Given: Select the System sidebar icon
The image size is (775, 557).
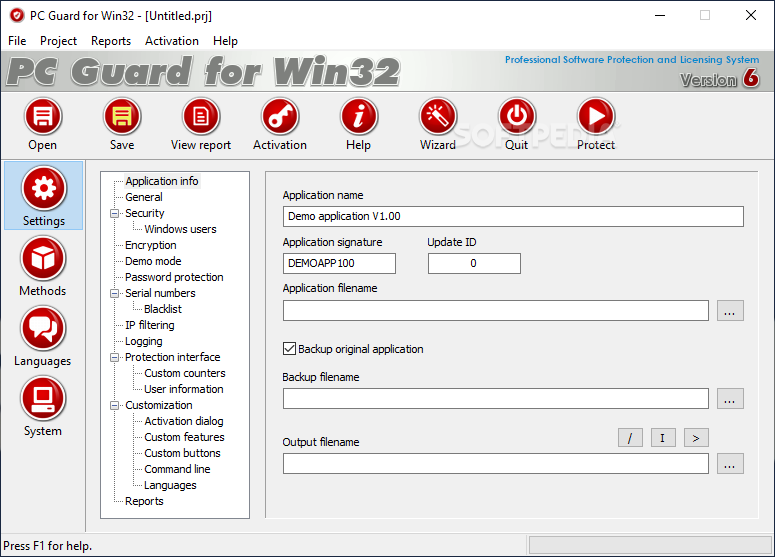Looking at the screenshot, I should [x=43, y=399].
